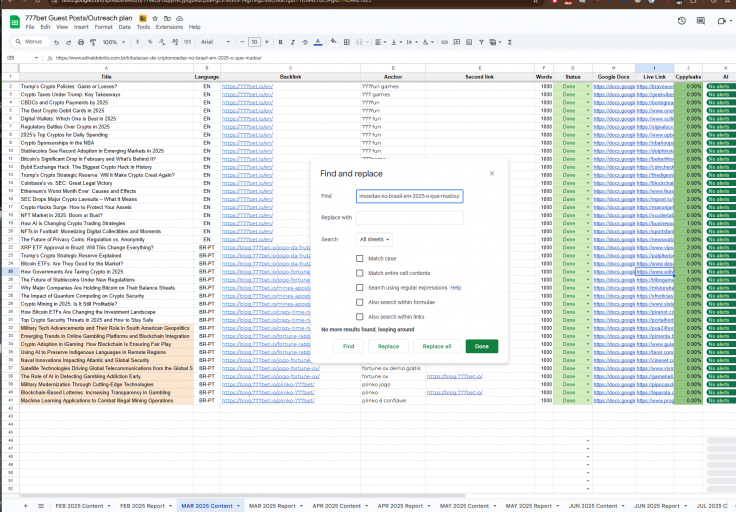The width and height of the screenshot is (736, 512).
Task: Click the move to folder icon
Action: coord(167,18)
